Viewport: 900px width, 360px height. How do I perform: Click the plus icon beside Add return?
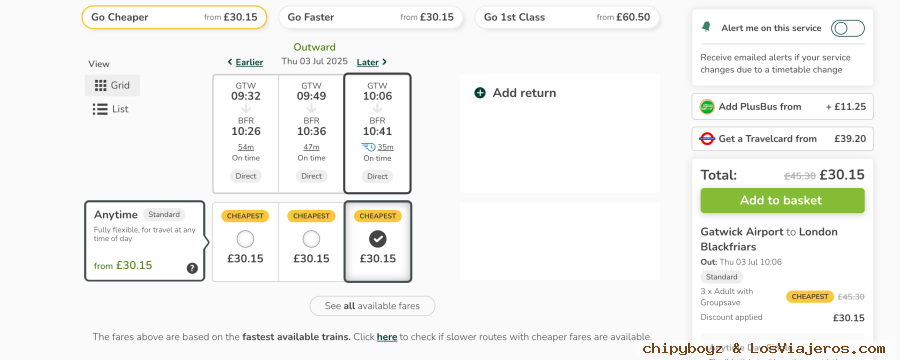pos(480,93)
